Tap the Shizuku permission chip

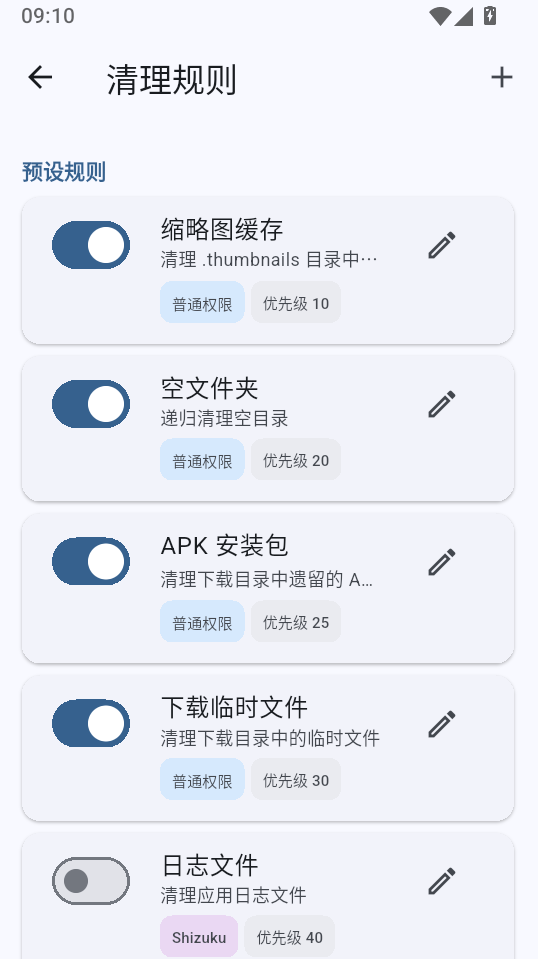(199, 936)
